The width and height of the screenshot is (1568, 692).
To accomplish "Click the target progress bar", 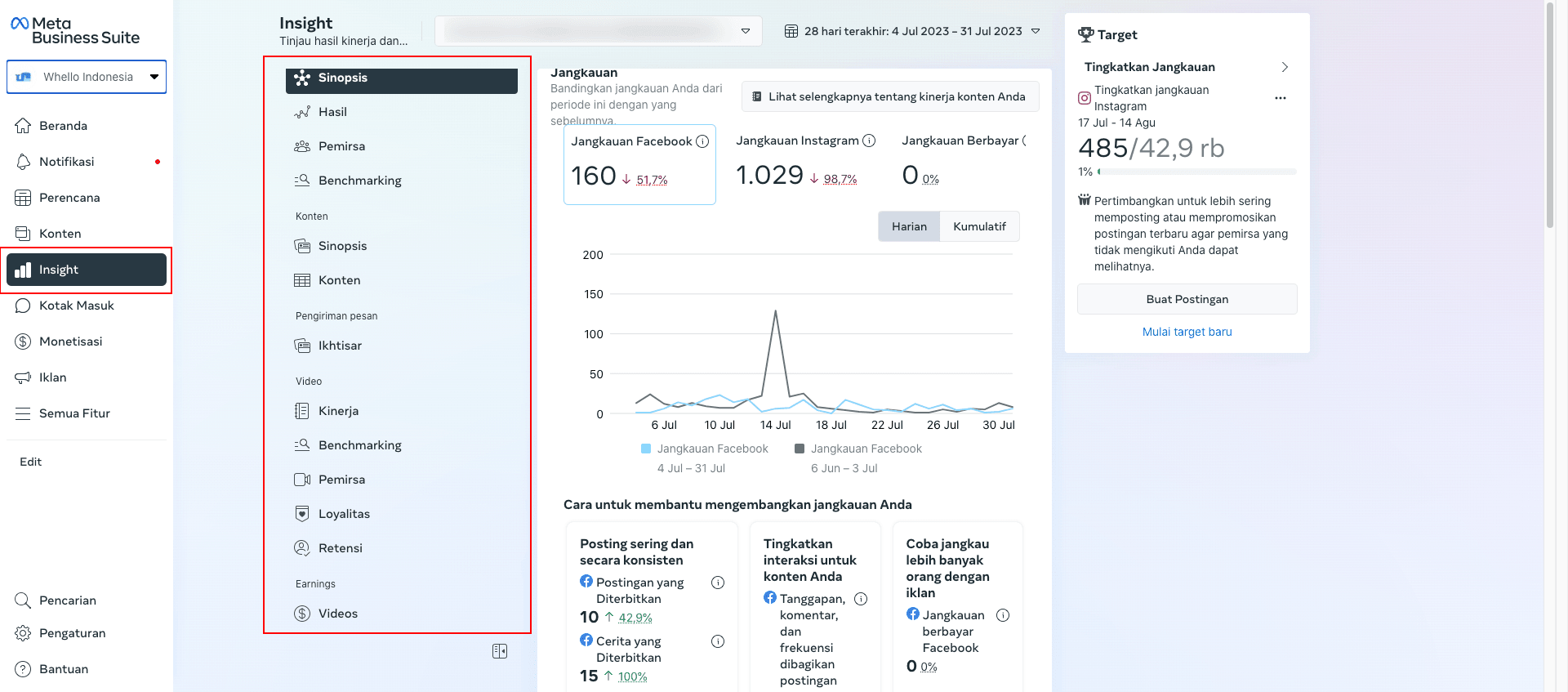I will point(1196,172).
